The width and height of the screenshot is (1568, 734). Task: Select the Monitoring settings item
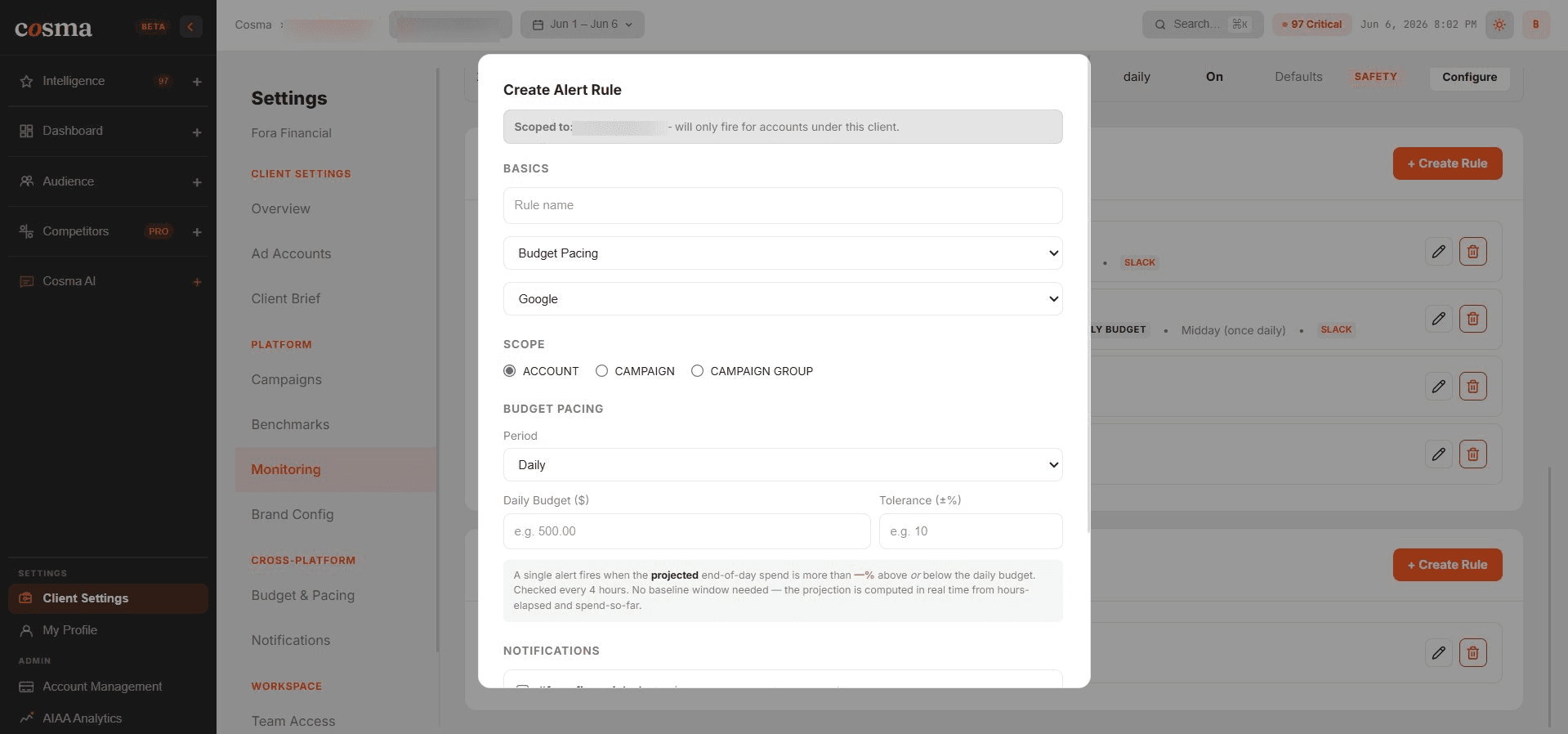335,469
